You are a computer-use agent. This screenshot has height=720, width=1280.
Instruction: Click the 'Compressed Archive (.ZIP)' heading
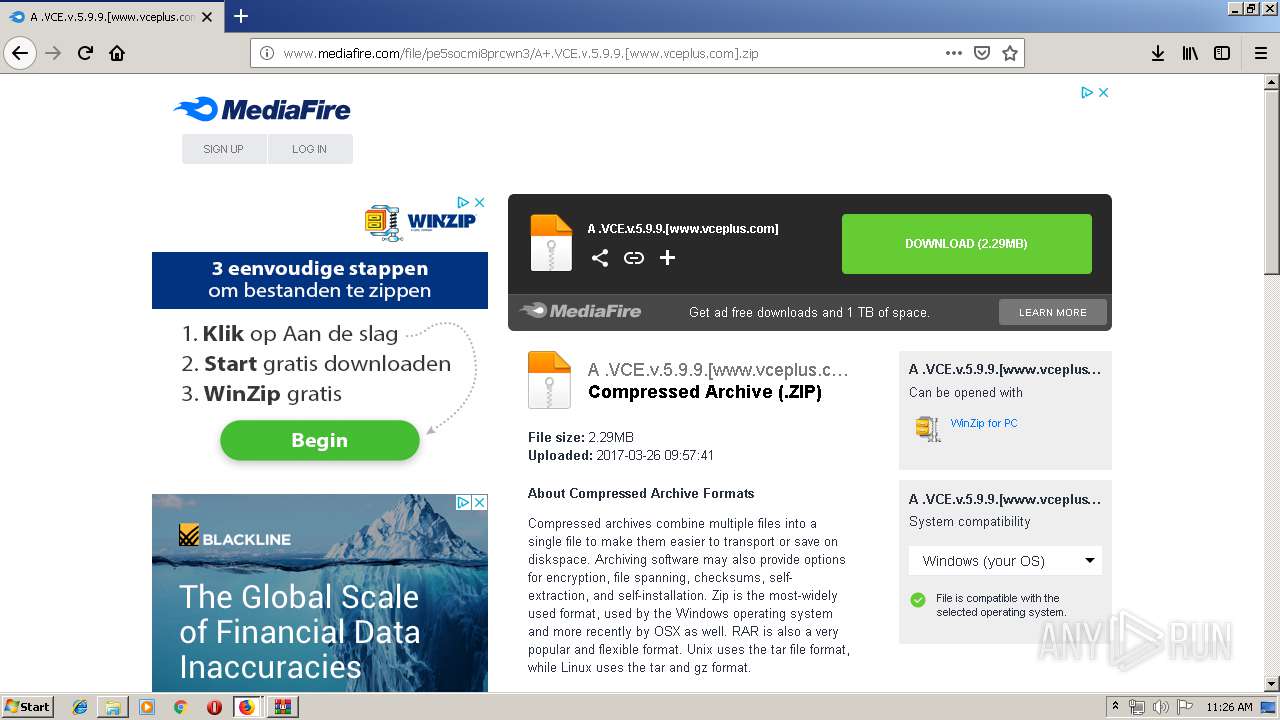[x=705, y=392]
